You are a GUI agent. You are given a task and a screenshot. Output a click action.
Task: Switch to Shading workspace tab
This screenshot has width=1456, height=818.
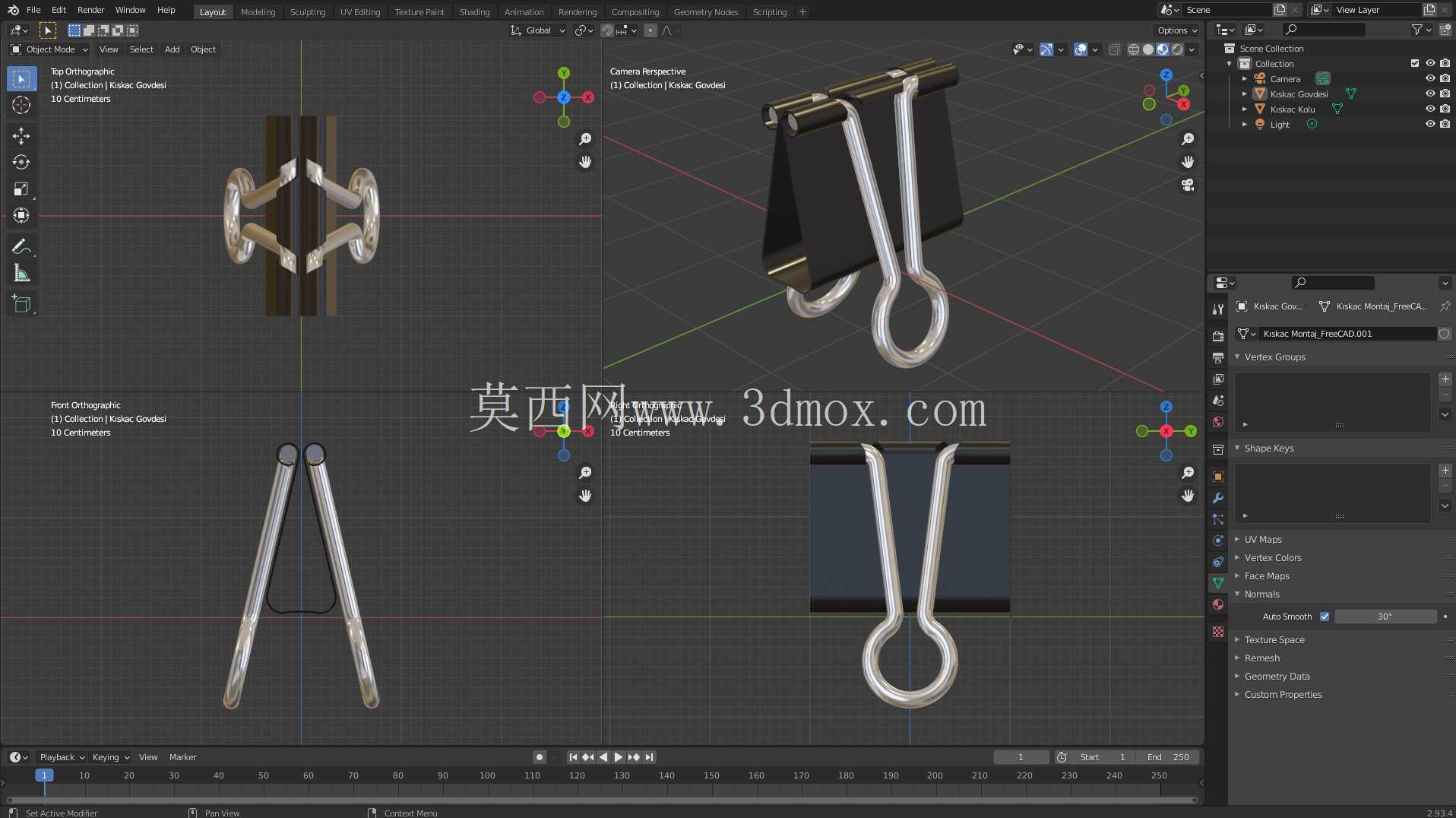pos(474,11)
